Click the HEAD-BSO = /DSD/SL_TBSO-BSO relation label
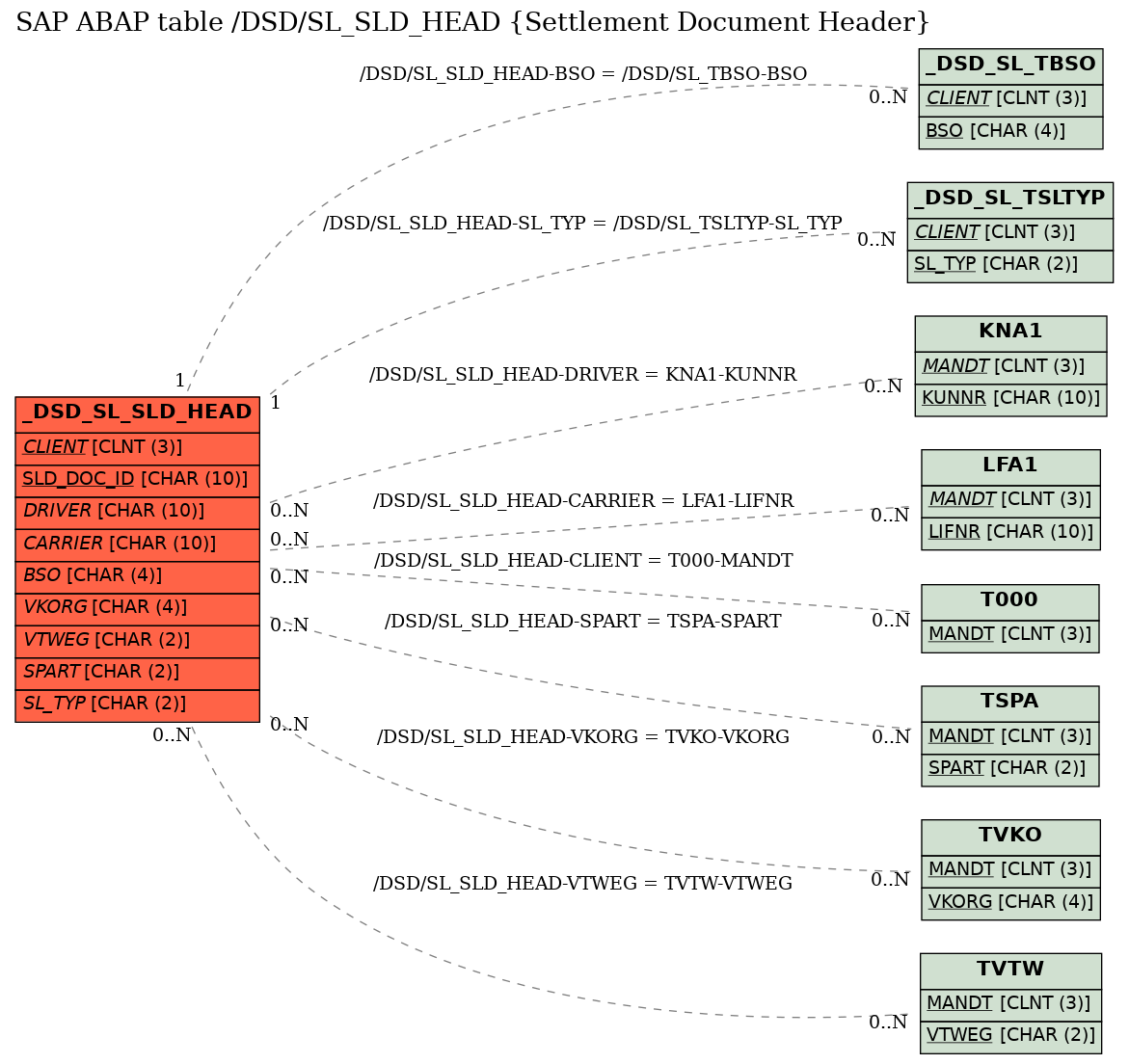 pyautogui.click(x=583, y=74)
